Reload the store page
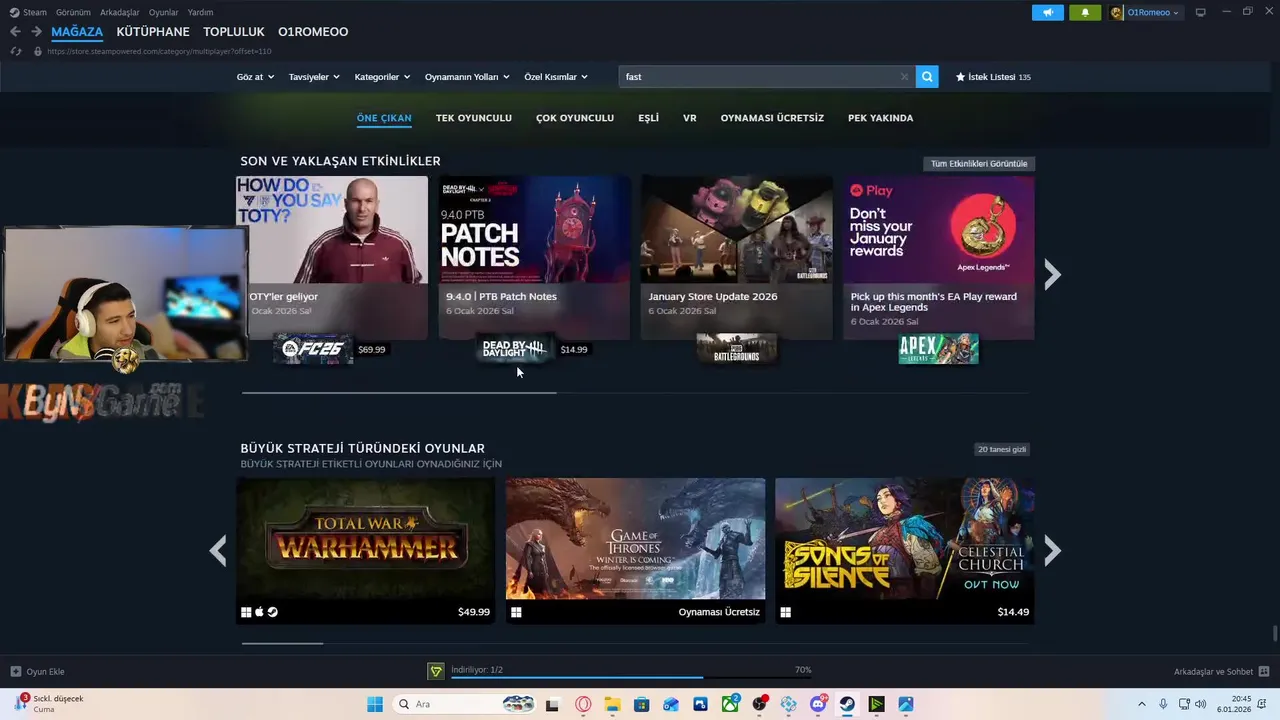This screenshot has width=1280, height=720. 15,51
